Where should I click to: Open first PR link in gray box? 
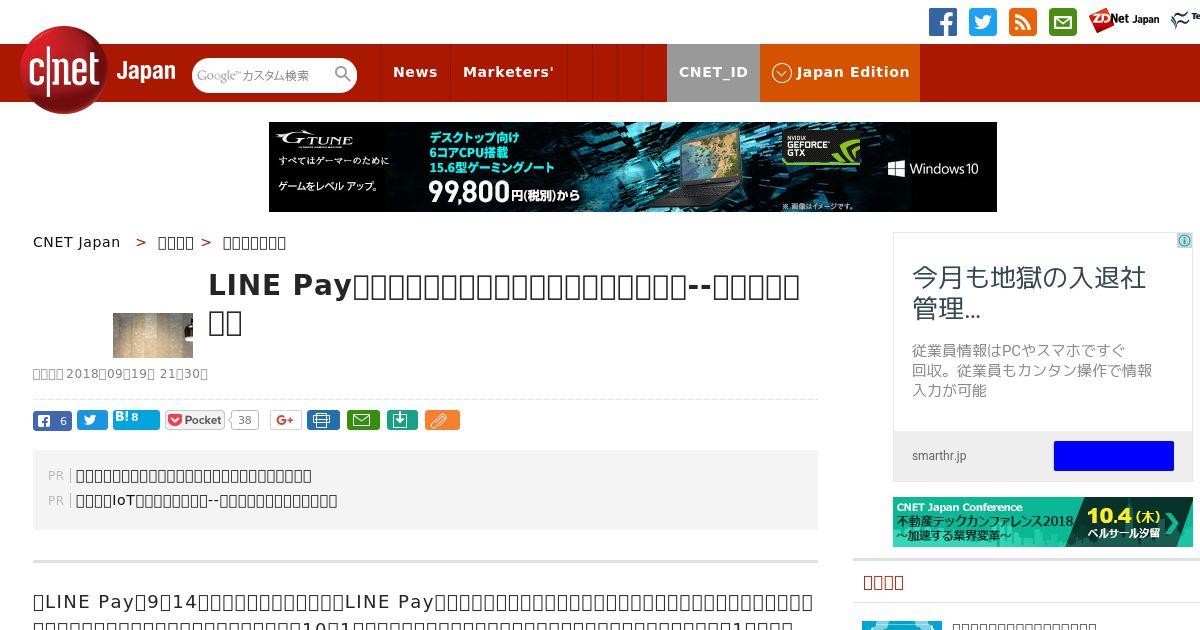click(194, 476)
